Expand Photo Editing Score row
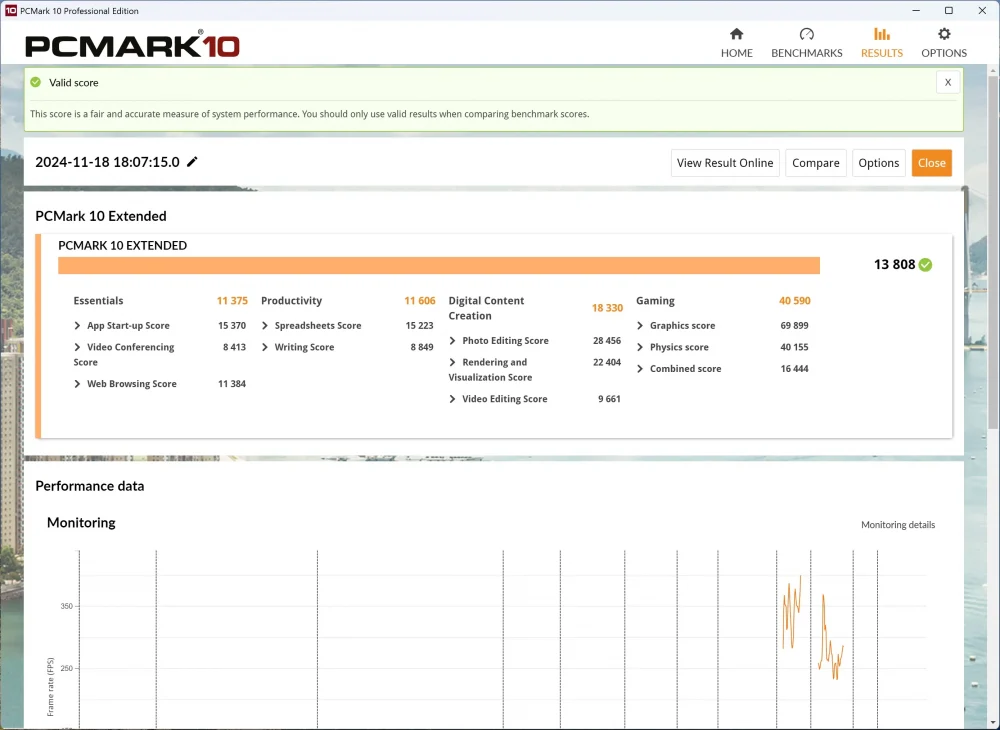 coord(452,341)
